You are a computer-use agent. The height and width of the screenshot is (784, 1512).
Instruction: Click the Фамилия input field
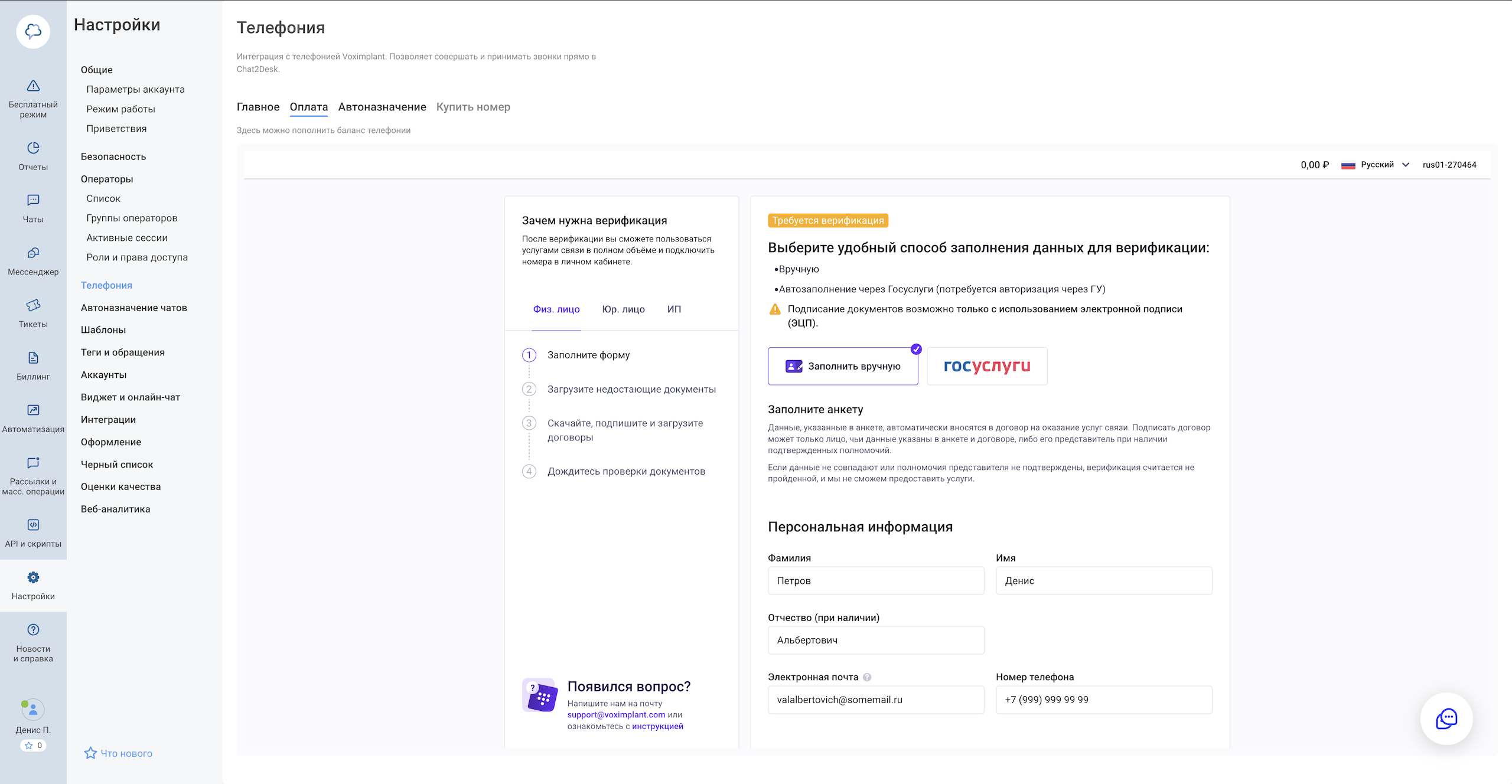point(876,581)
